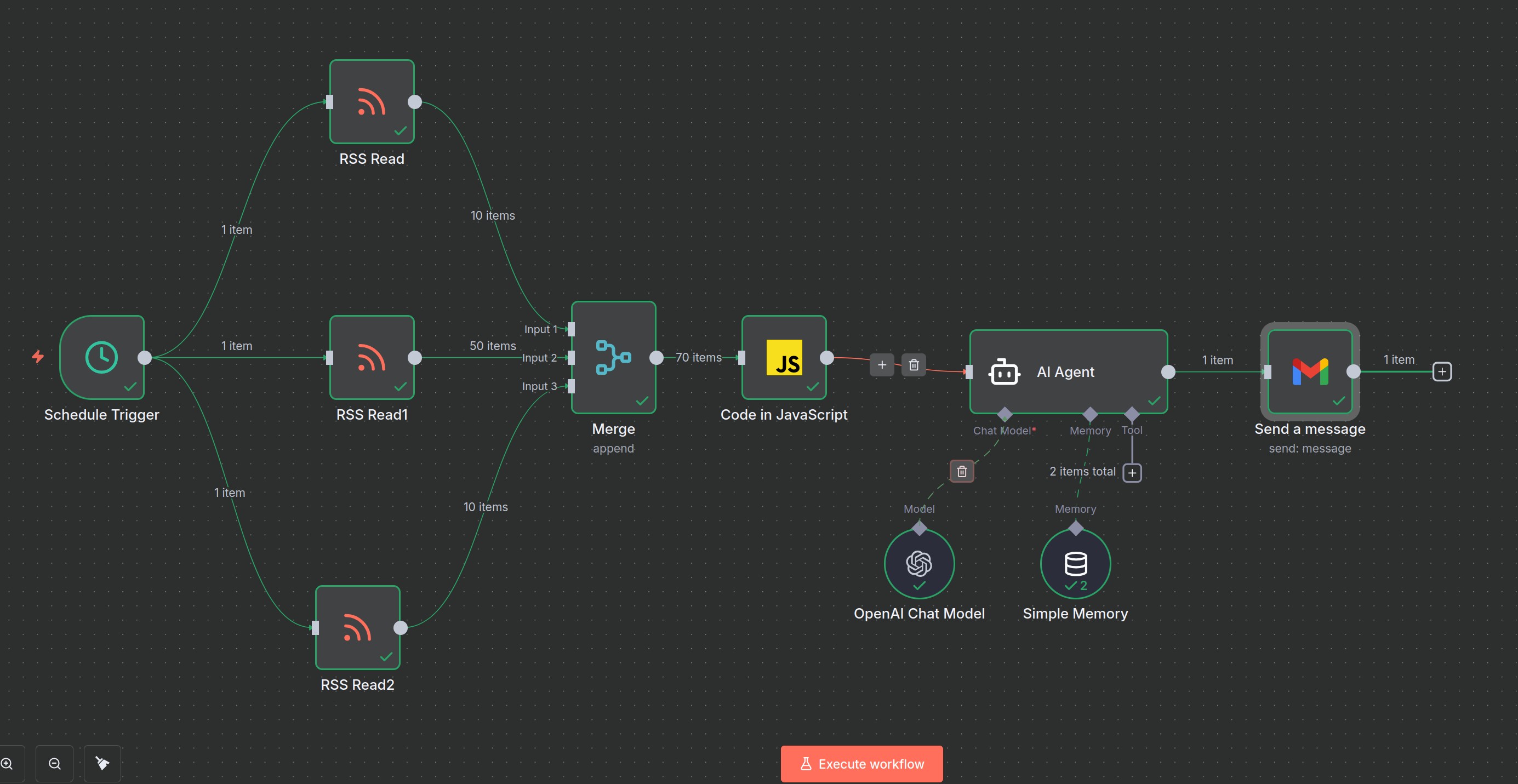Screen dimensions: 1518x784
Task: Click the RSS Read2 output connector
Action: (400, 627)
